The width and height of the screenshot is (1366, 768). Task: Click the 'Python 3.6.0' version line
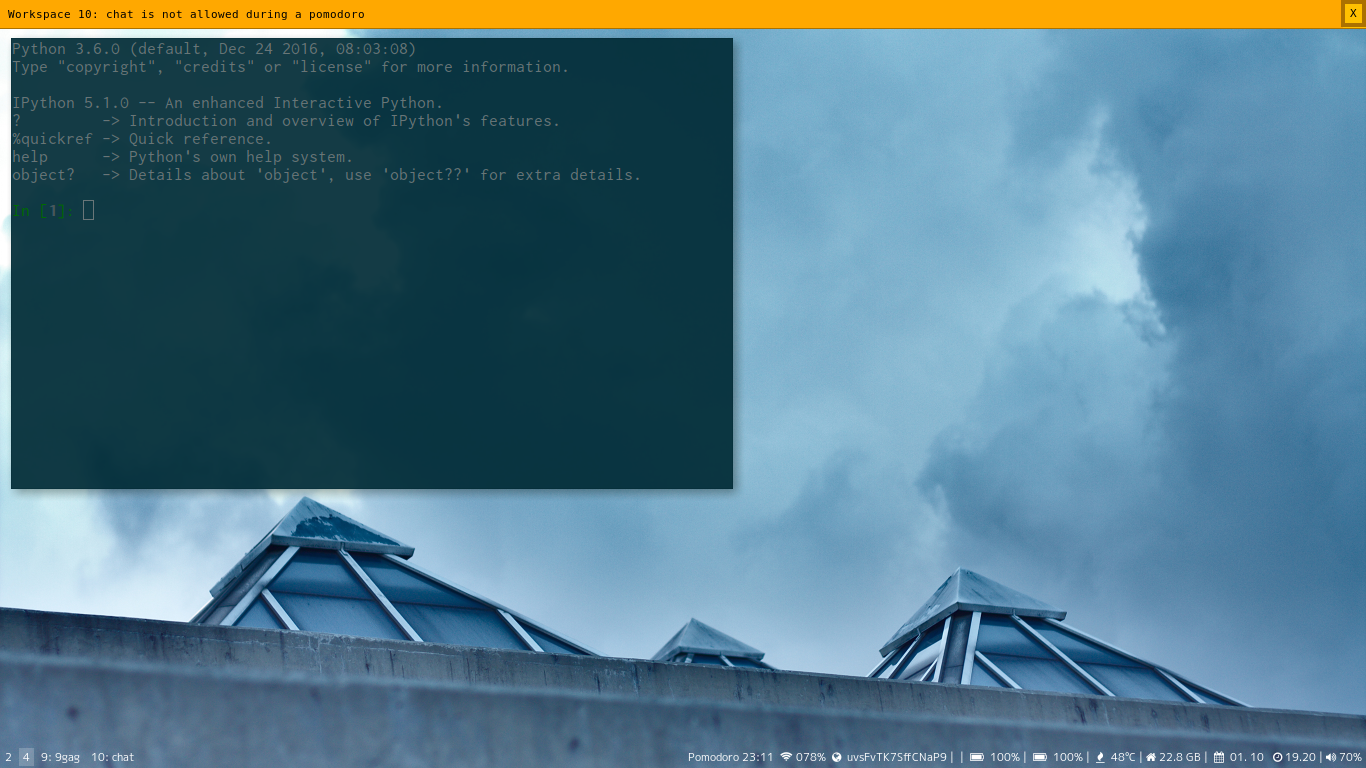214,49
